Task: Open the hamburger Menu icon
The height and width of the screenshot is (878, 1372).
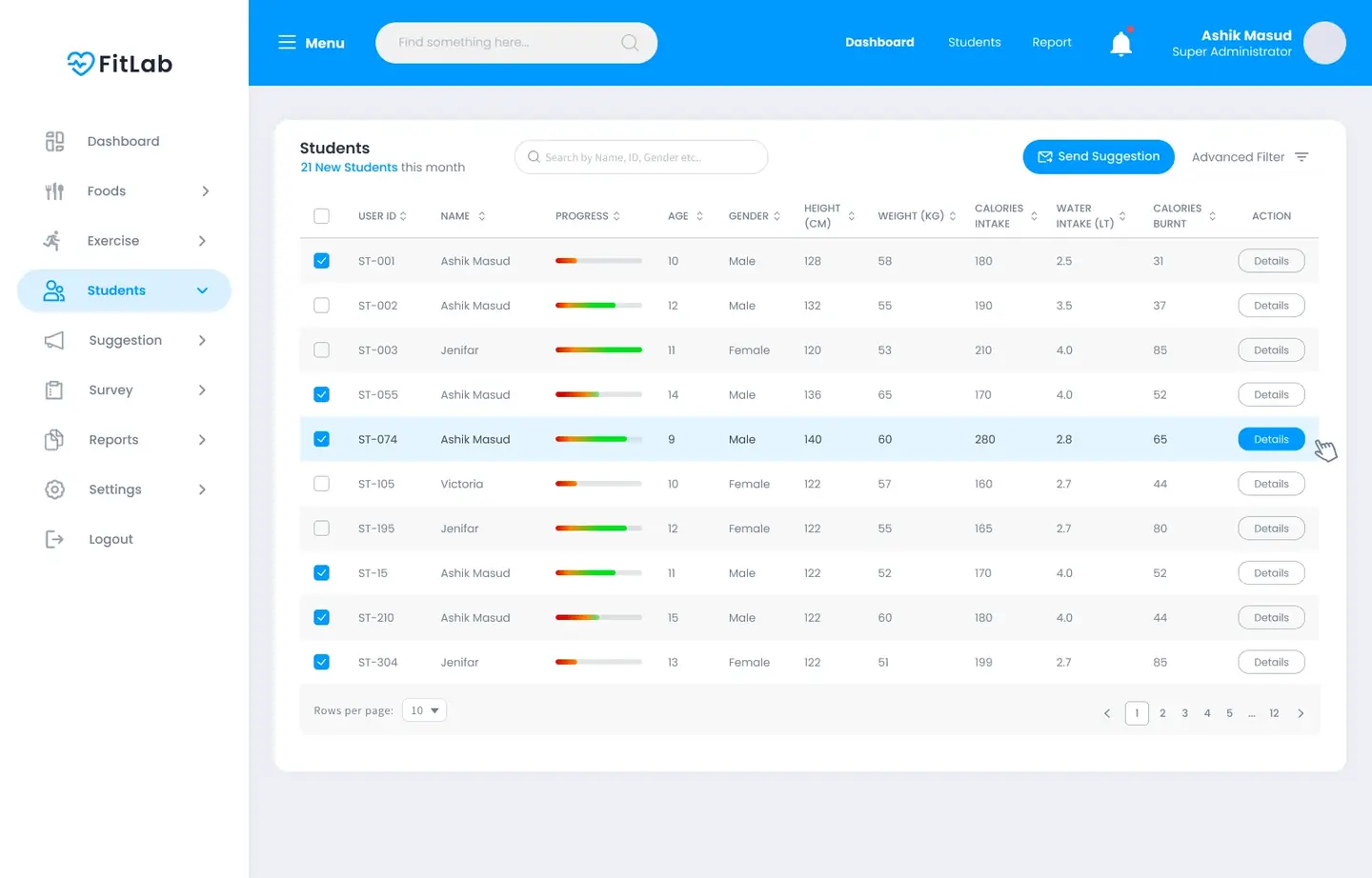Action: 287,42
